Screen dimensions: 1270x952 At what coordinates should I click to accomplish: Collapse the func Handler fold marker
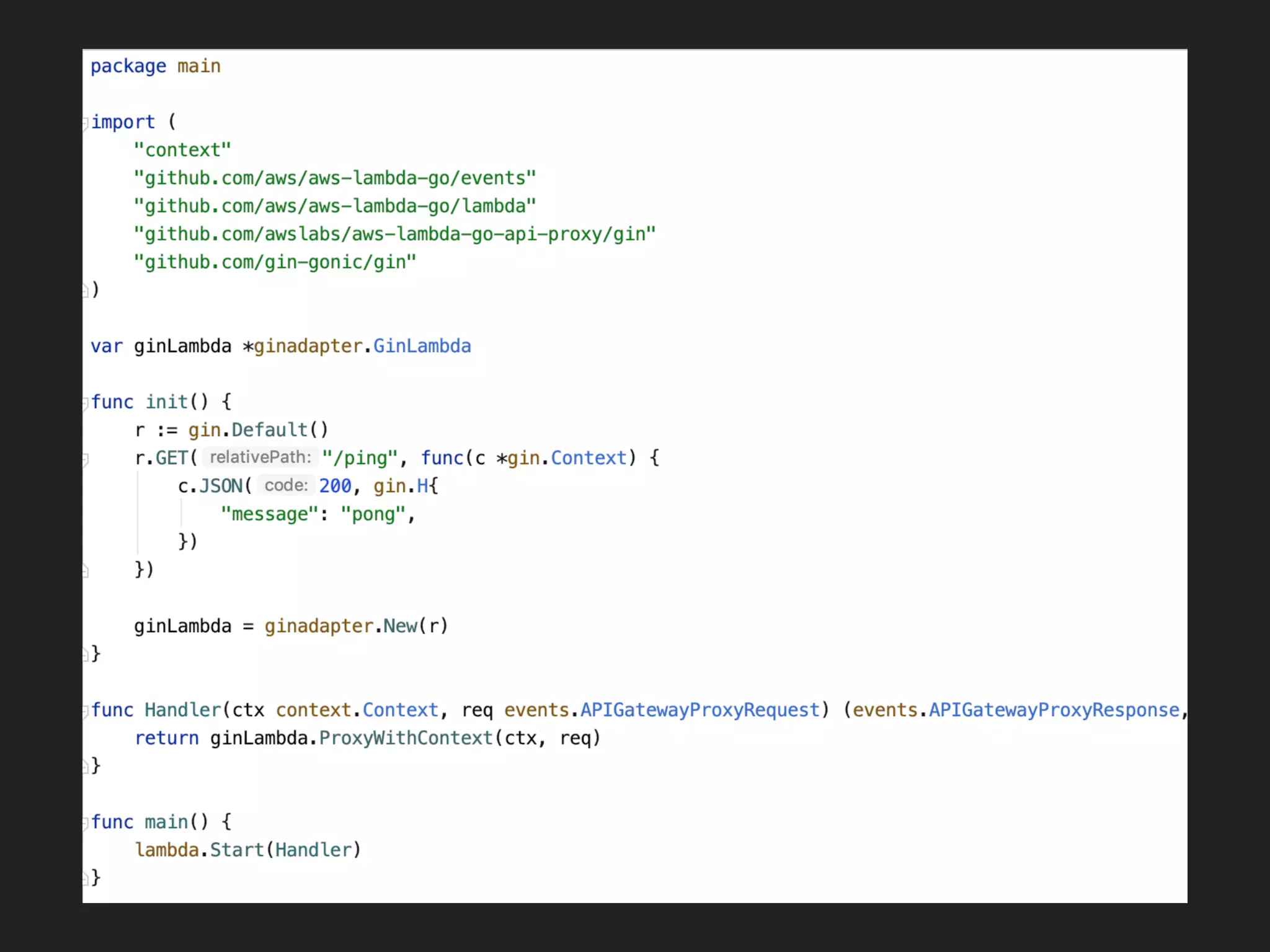click(85, 712)
